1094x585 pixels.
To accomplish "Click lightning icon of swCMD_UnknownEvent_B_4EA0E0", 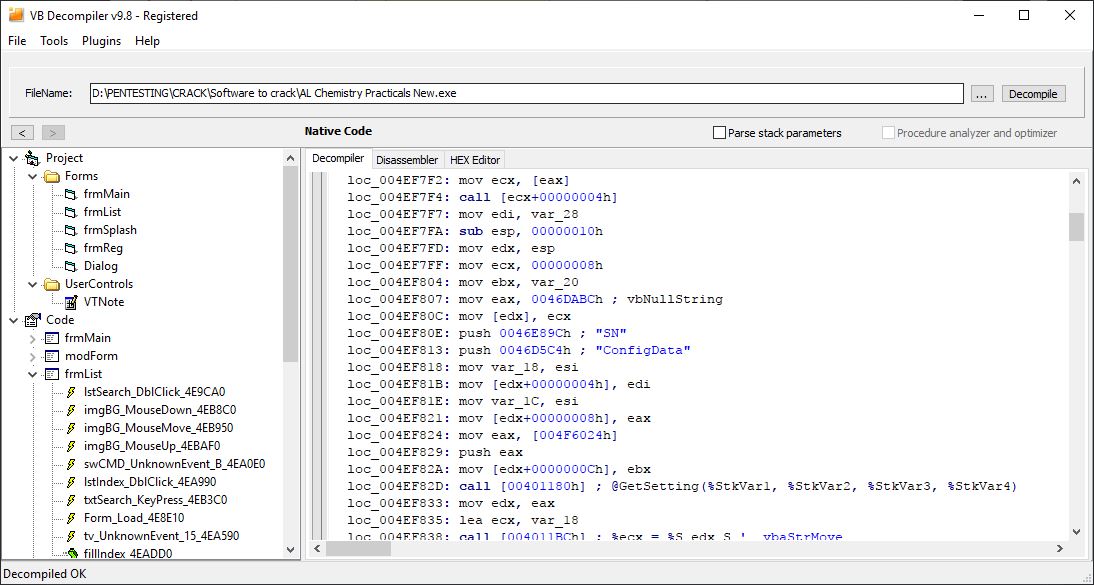I will click(x=71, y=464).
